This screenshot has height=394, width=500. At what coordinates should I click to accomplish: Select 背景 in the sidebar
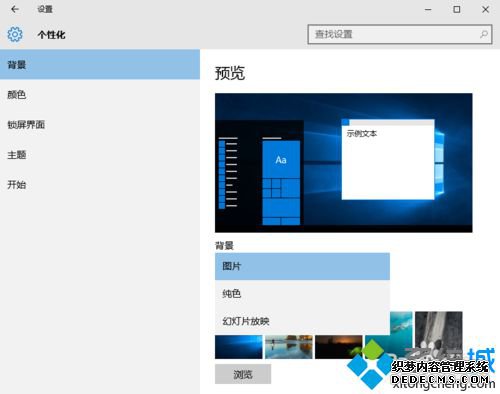click(x=100, y=65)
